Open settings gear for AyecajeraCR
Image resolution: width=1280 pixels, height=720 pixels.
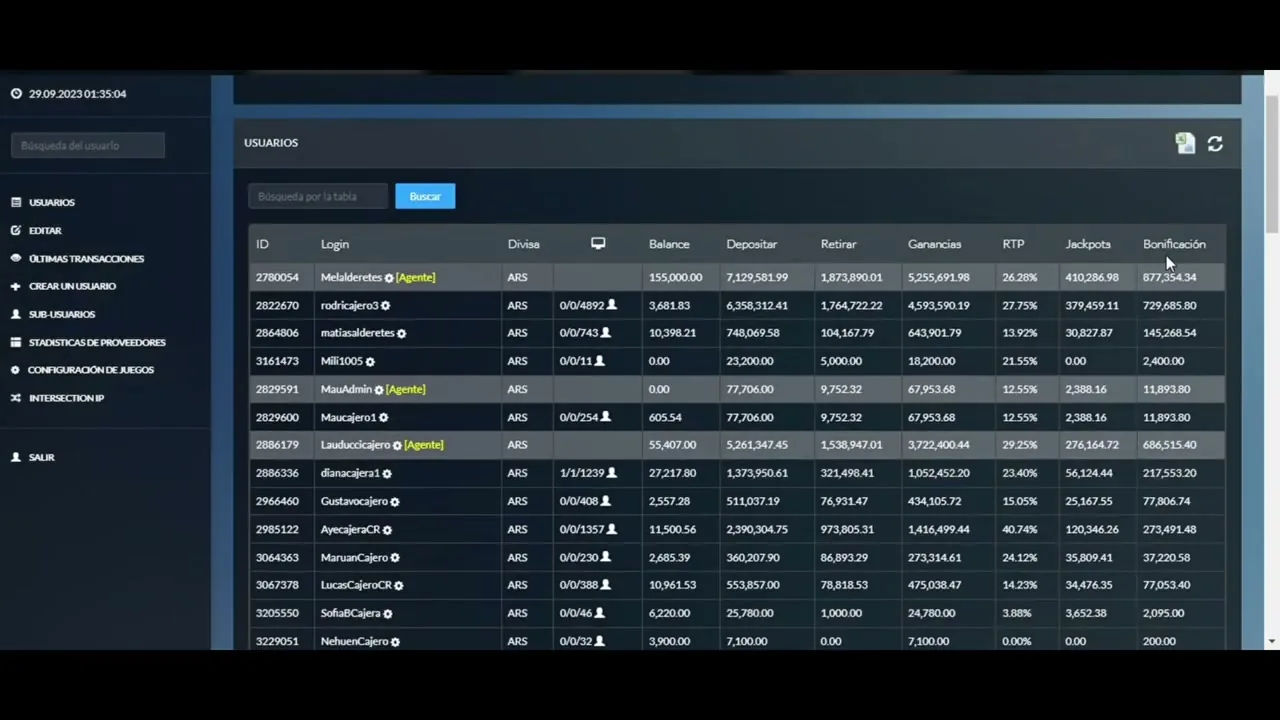coord(387,530)
